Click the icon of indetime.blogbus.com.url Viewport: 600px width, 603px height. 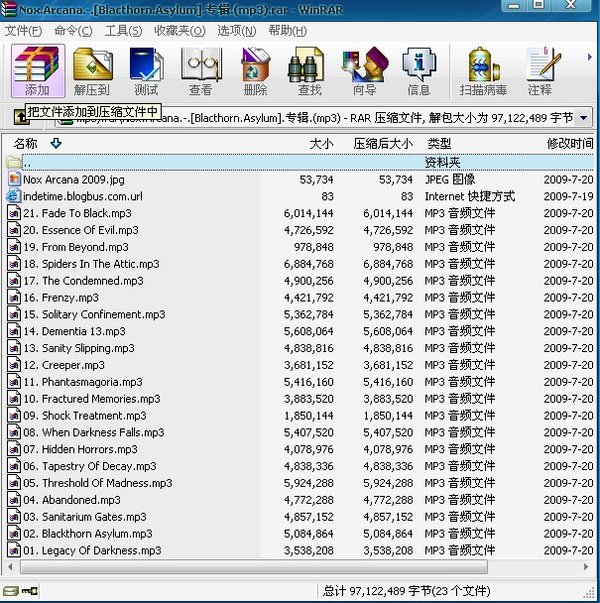pyautogui.click(x=13, y=196)
